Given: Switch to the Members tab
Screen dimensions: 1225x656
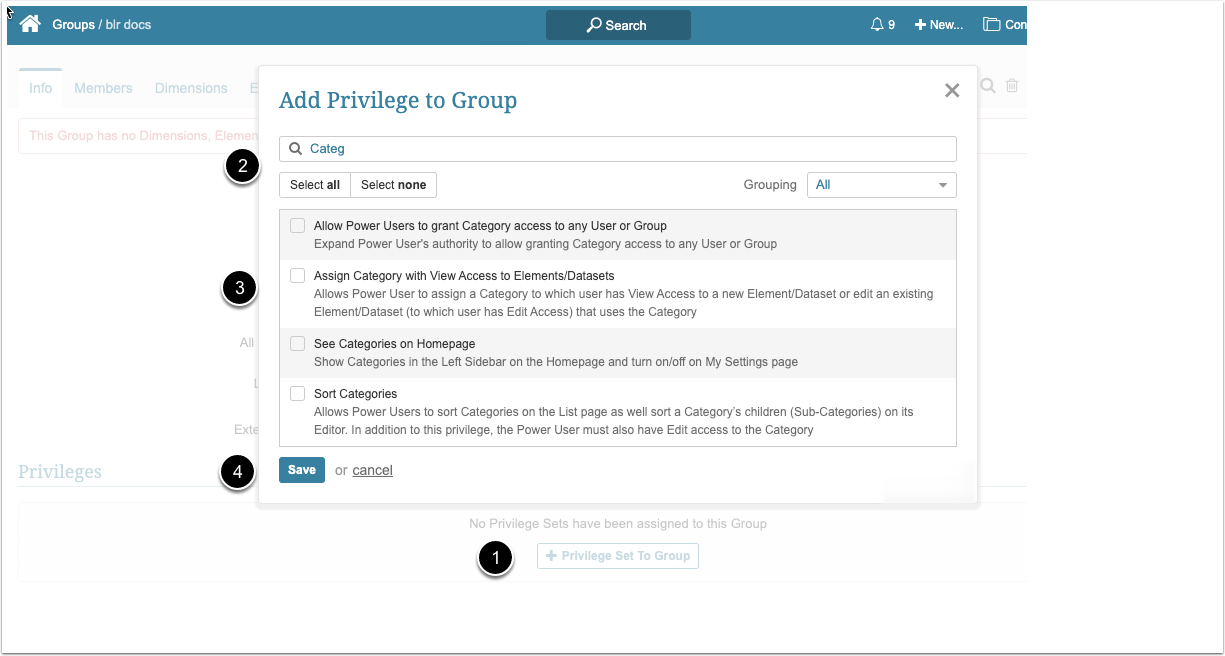Looking at the screenshot, I should (103, 88).
